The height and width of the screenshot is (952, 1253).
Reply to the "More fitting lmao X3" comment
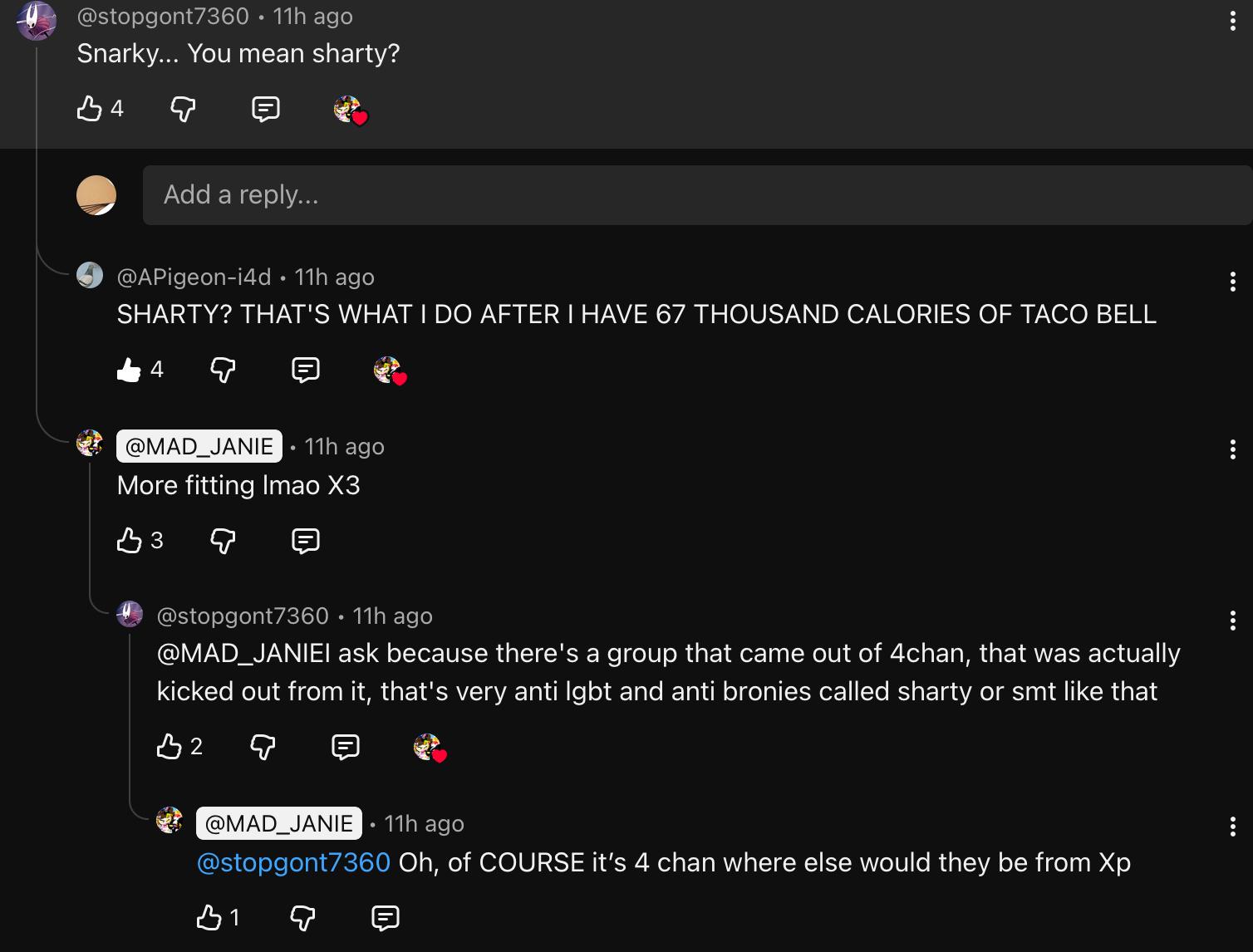click(x=305, y=542)
